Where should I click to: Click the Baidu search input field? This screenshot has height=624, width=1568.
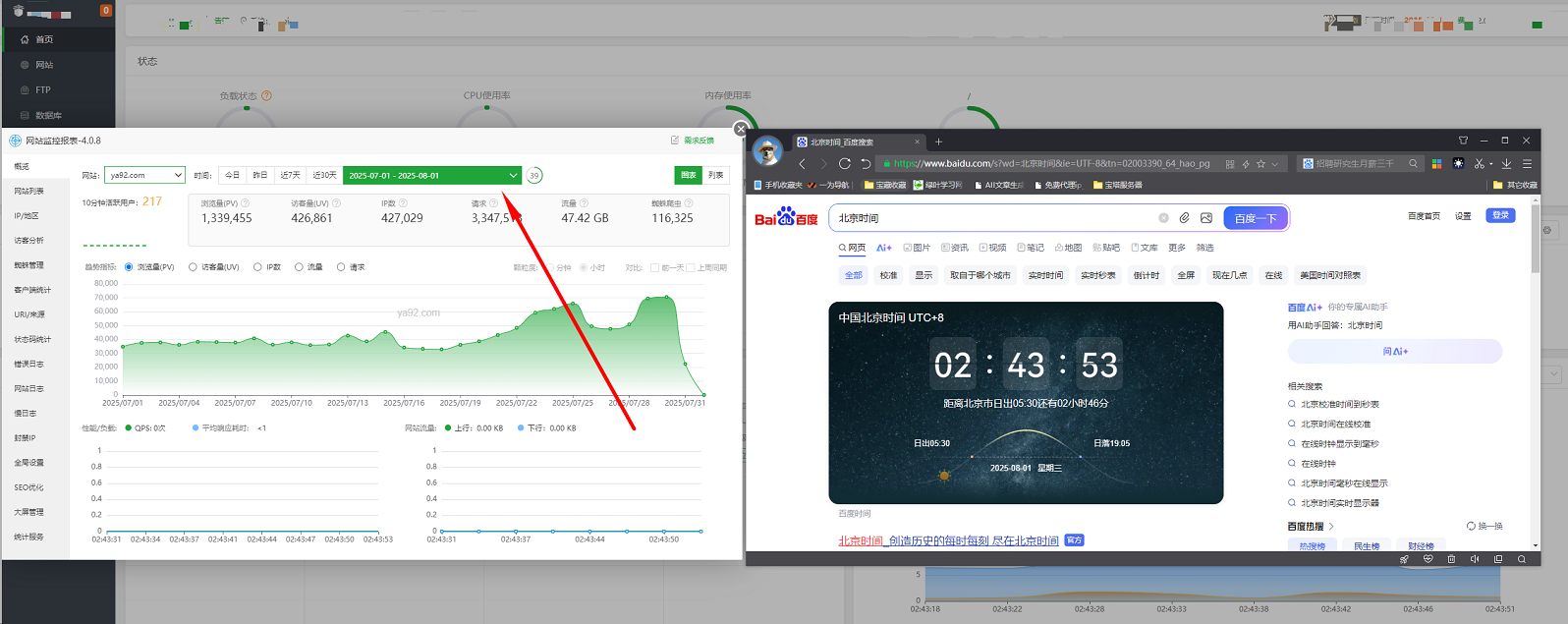coord(992,218)
